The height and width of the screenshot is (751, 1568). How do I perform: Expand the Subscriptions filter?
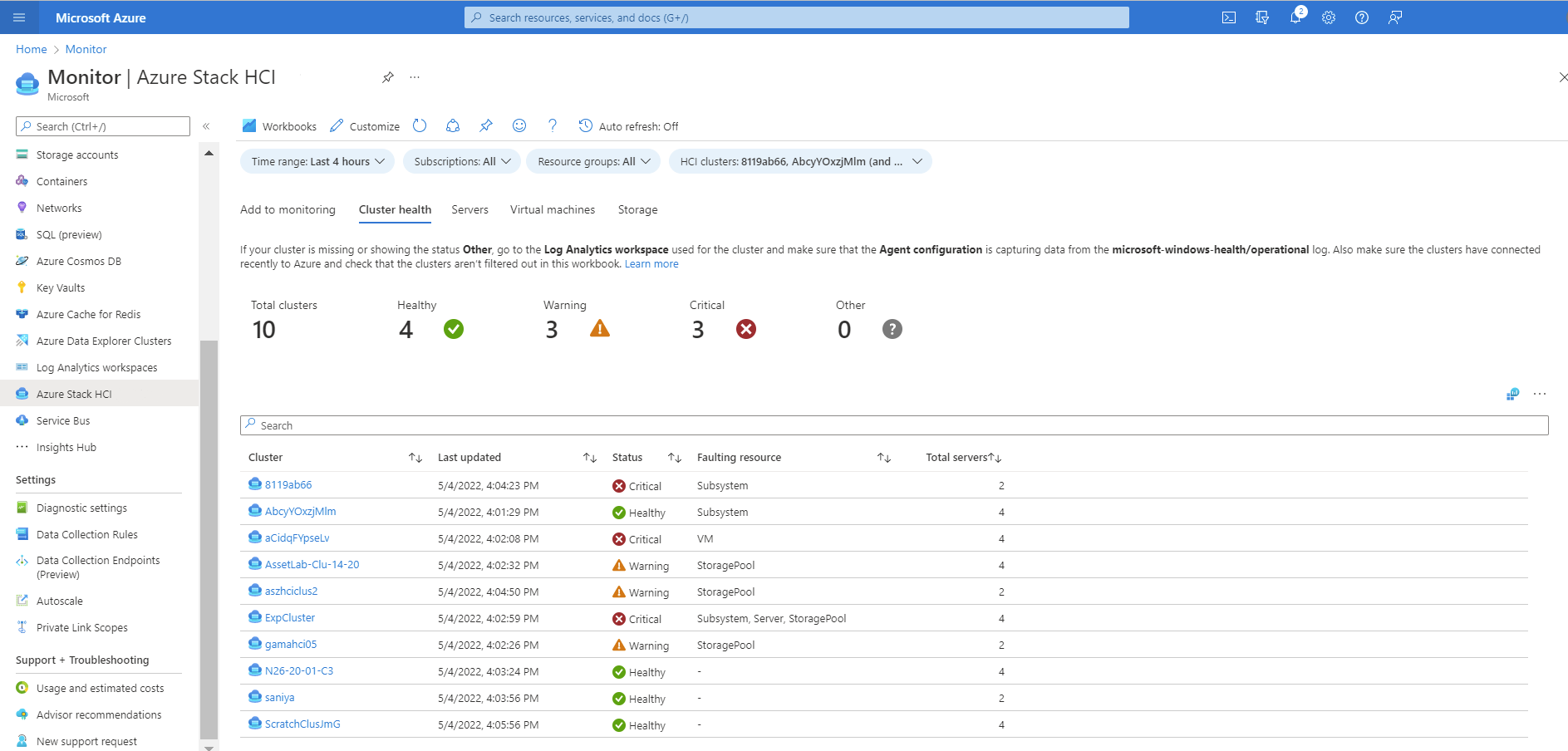461,161
